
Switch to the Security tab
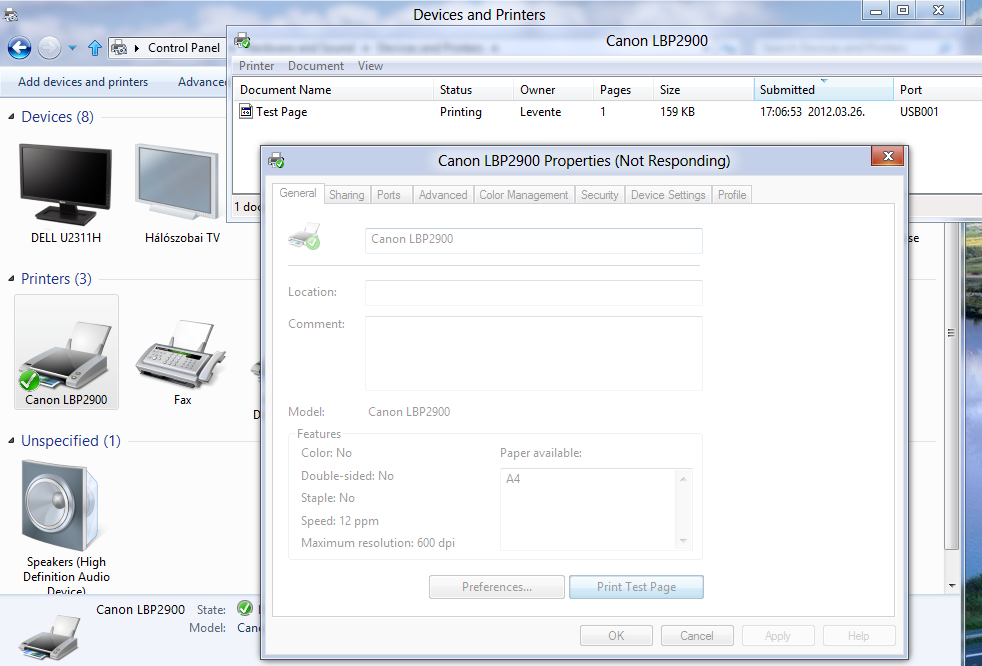click(599, 195)
